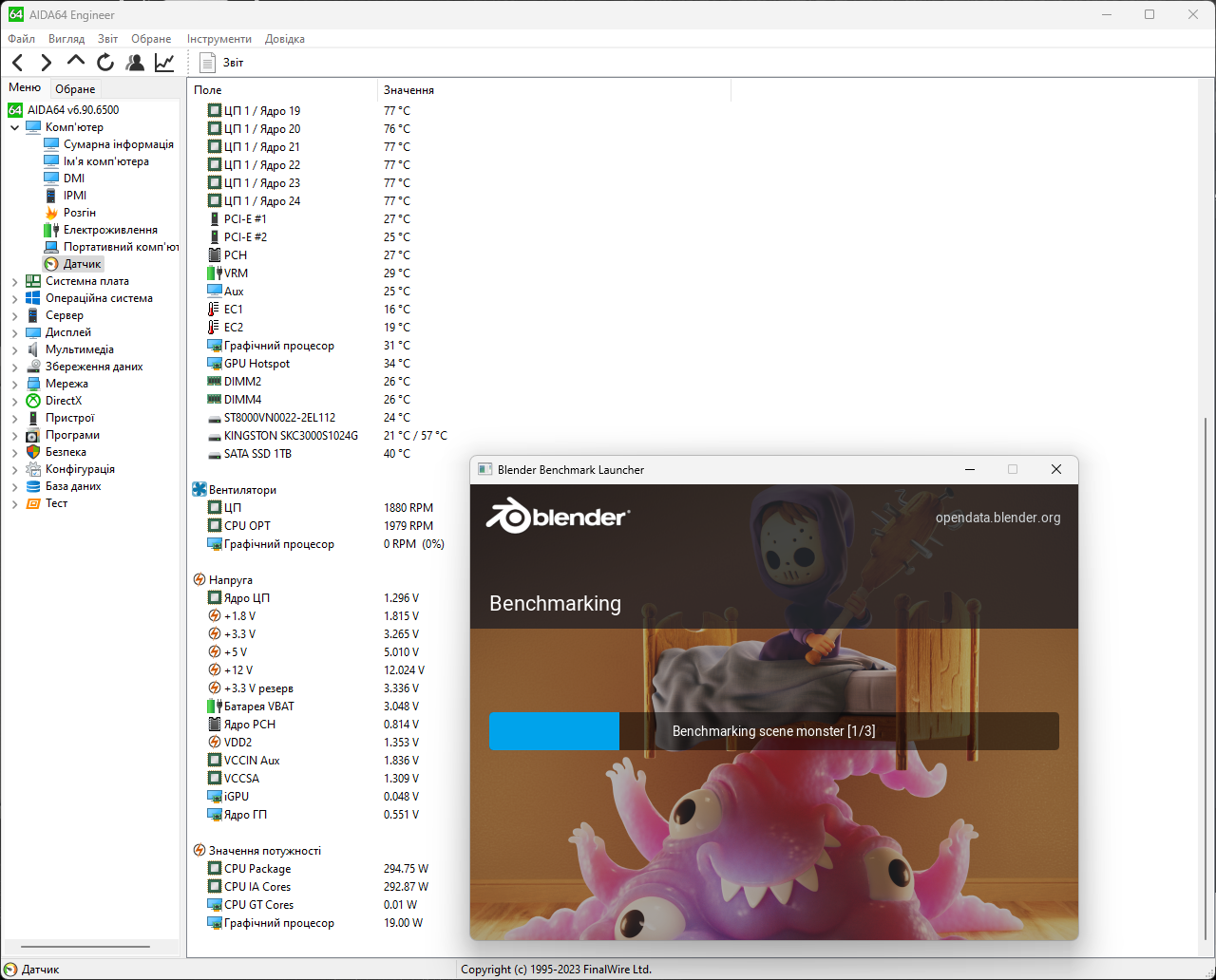Click the sidebar horizontal scrollbar

(85, 947)
